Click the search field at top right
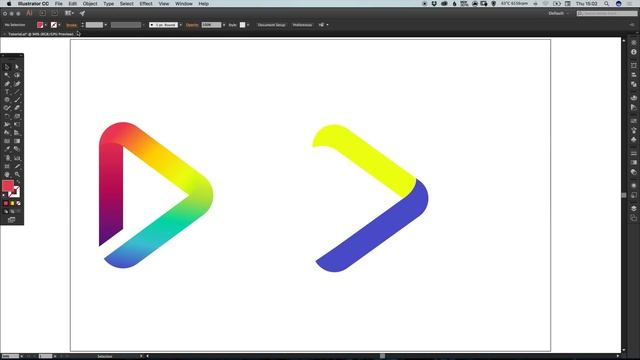Viewport: 640px width, 360px height. (607, 13)
